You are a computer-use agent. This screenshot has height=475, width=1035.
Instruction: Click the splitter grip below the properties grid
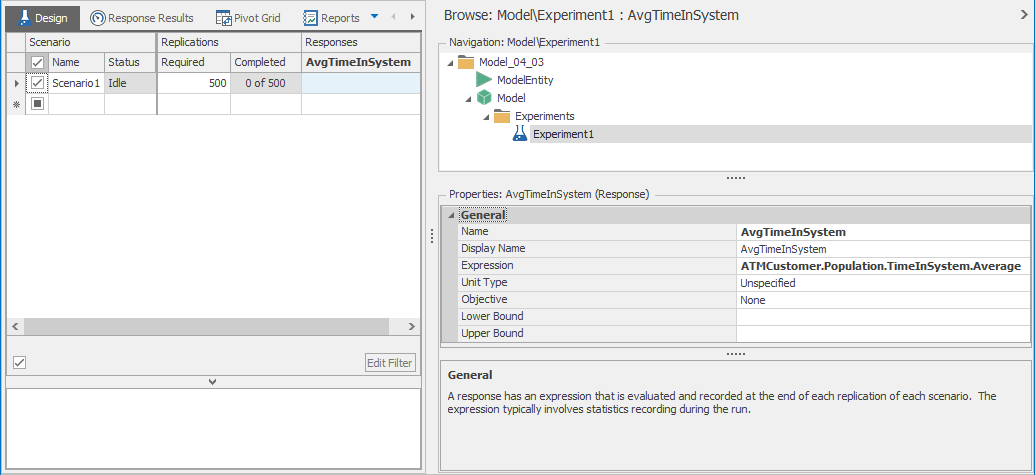[735, 354]
